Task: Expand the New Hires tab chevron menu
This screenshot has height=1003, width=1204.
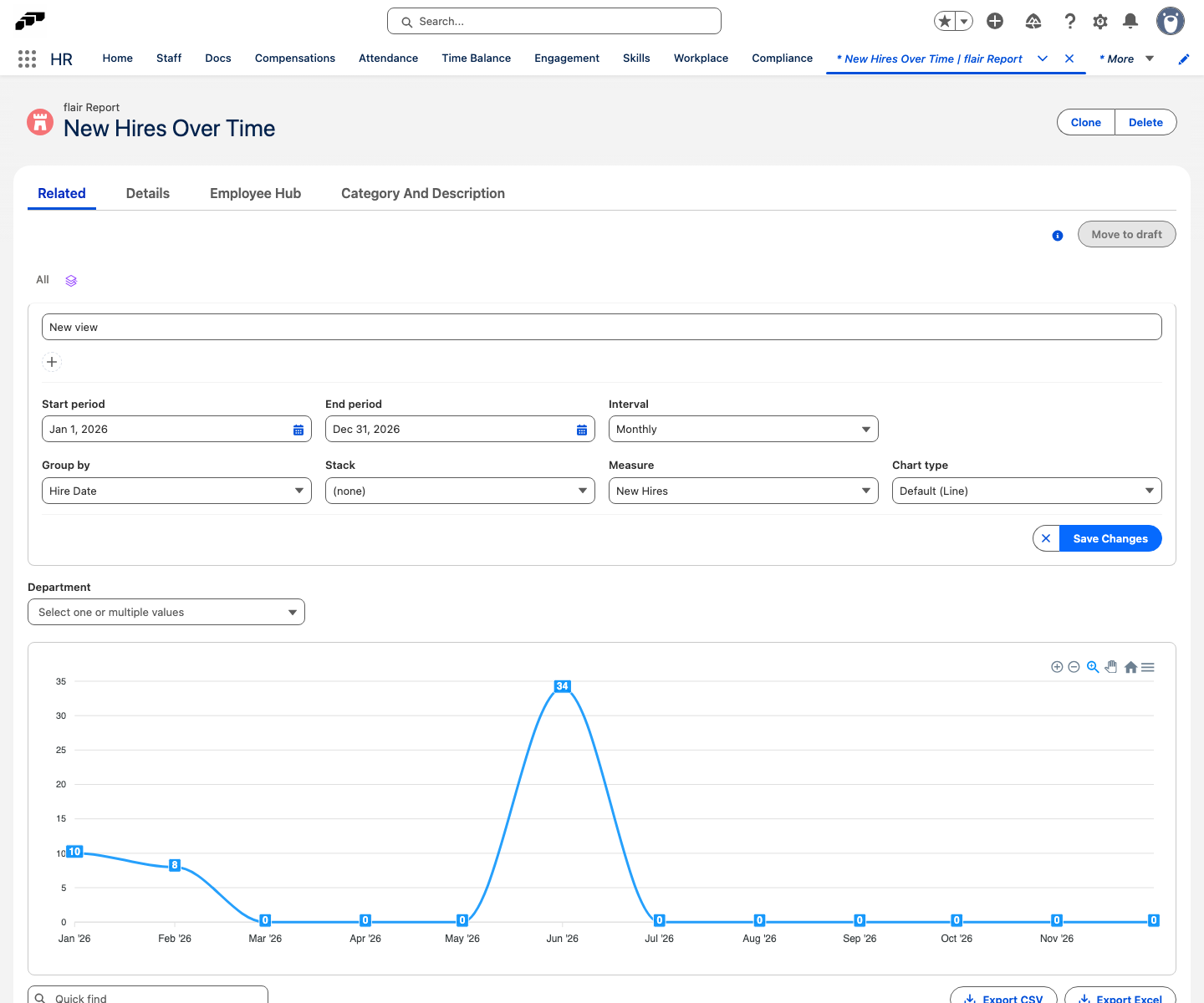Action: (x=1043, y=59)
